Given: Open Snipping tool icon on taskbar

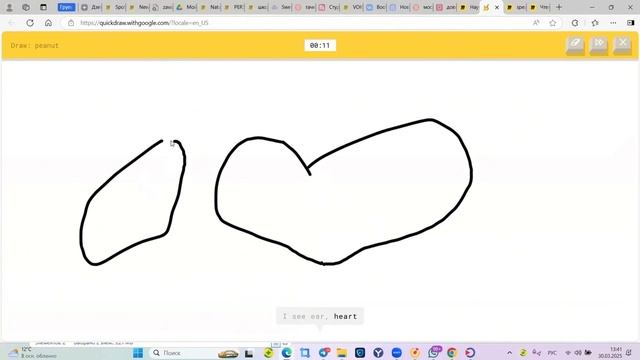Looking at the screenshot, I should click(305, 353).
